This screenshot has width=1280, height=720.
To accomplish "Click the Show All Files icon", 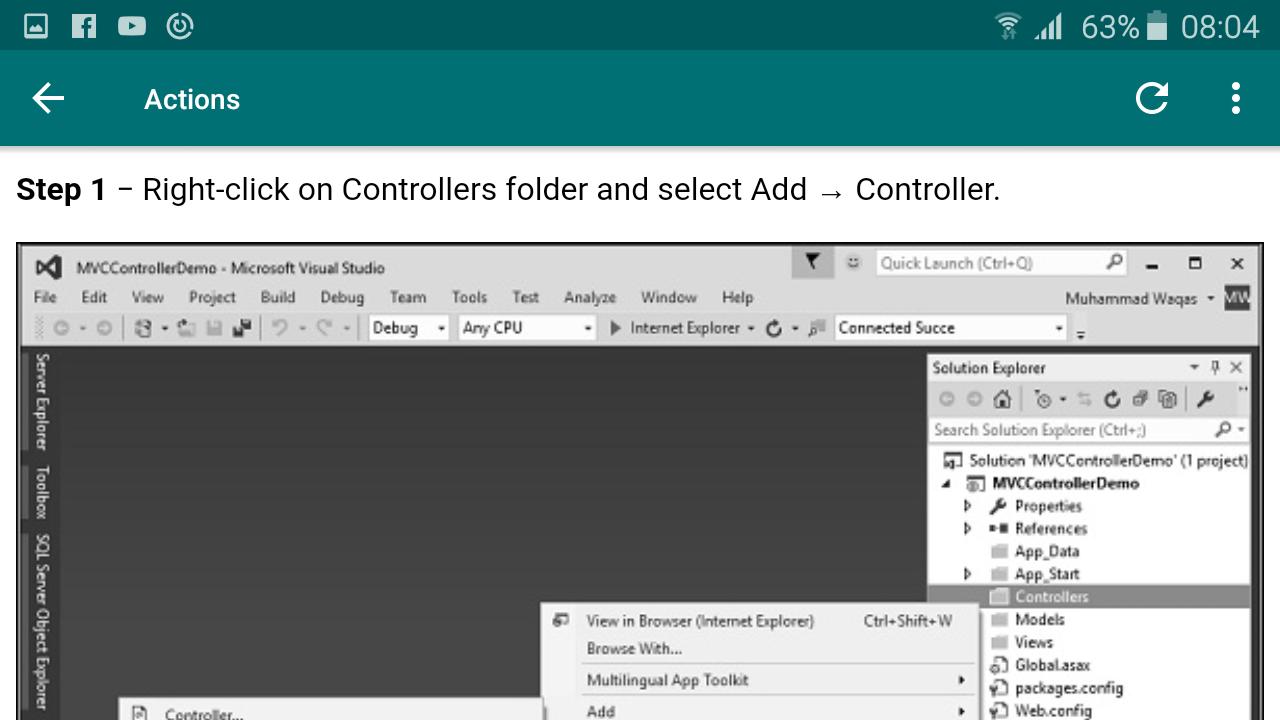I will coord(1167,399).
